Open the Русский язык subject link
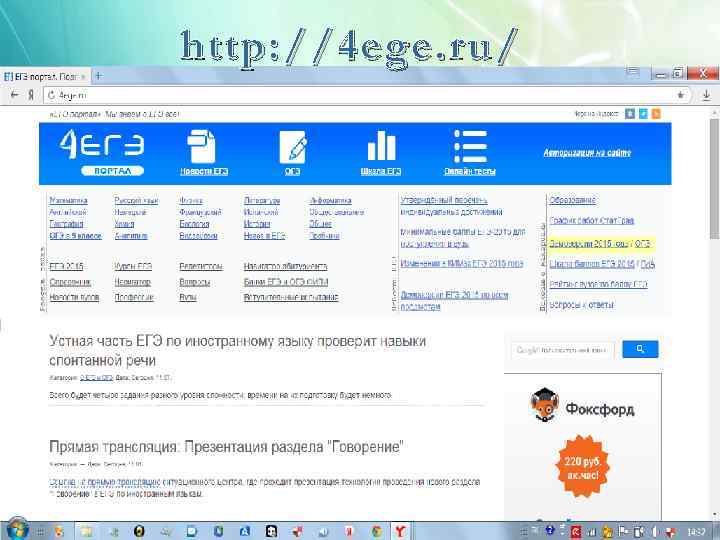 pos(136,200)
